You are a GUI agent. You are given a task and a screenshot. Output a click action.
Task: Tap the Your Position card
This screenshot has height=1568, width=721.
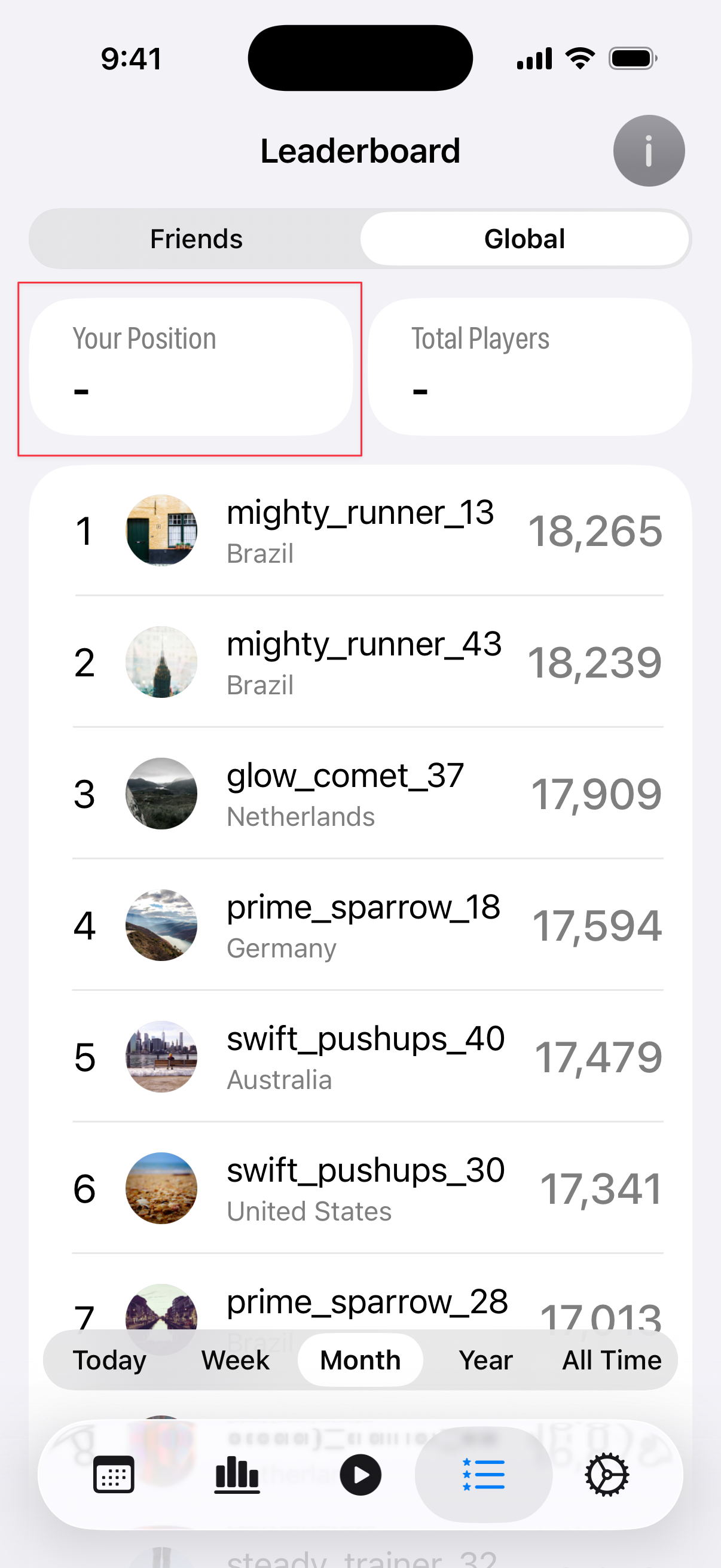191,367
